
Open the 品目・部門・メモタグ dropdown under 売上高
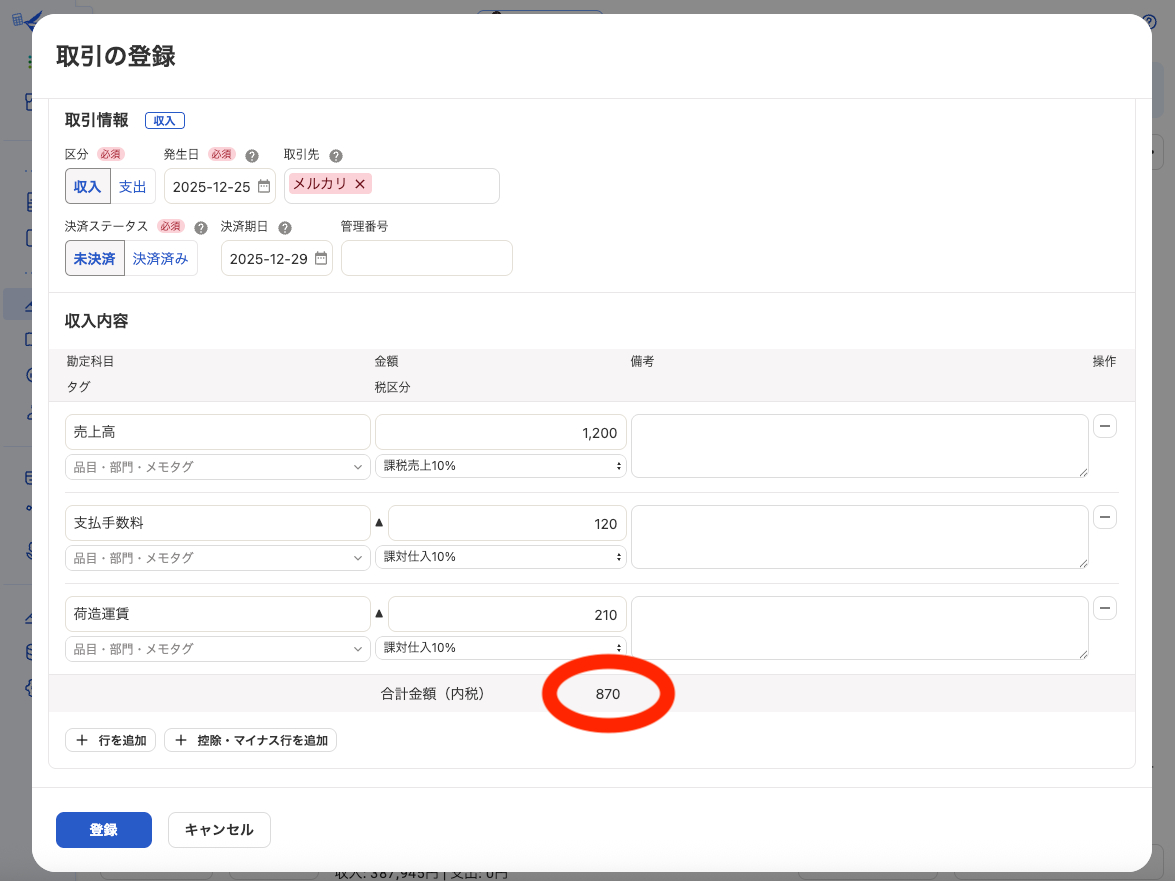[x=217, y=466]
